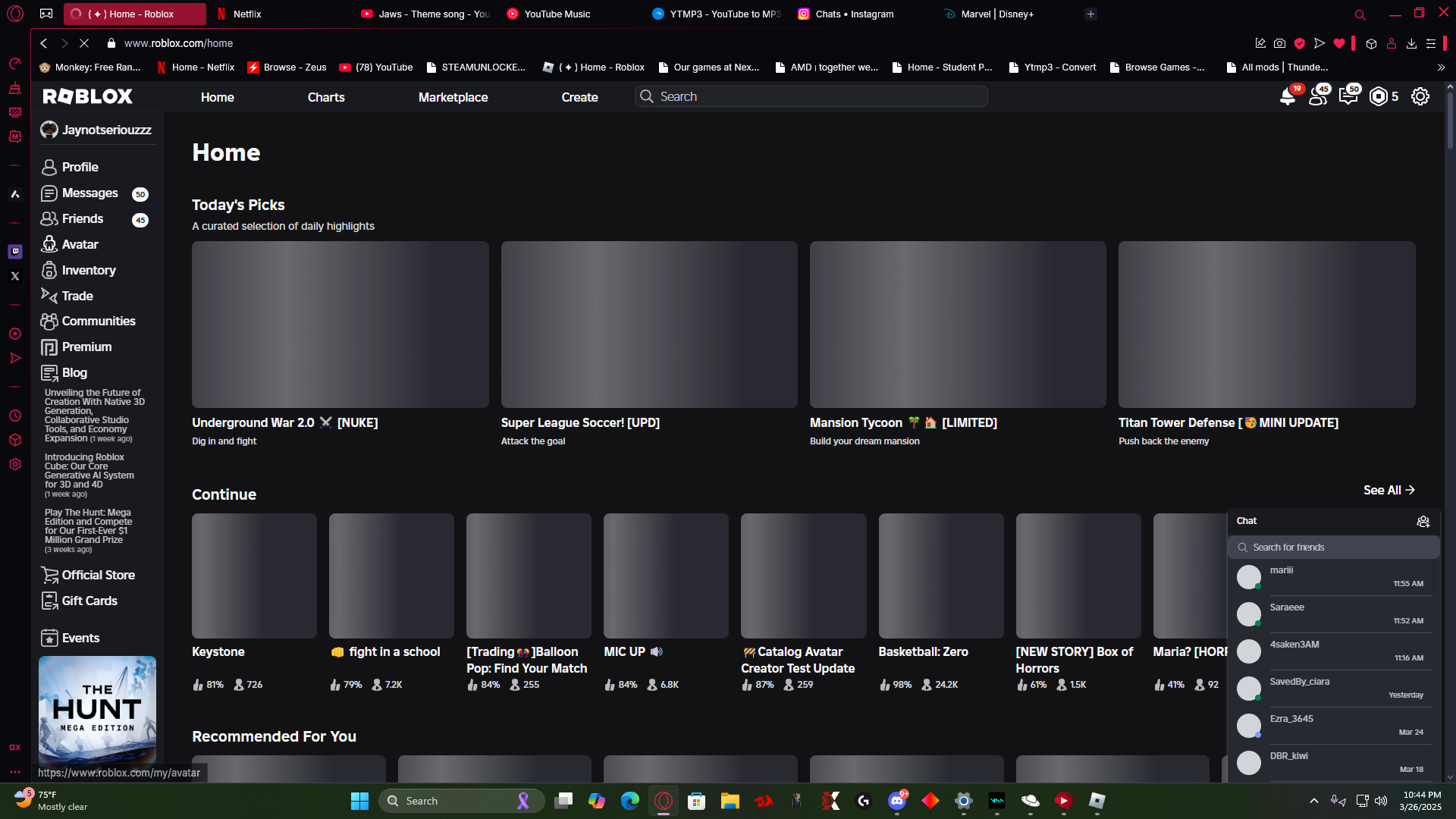Click the create chat group icon
This screenshot has width=1456, height=819.
point(1423,522)
